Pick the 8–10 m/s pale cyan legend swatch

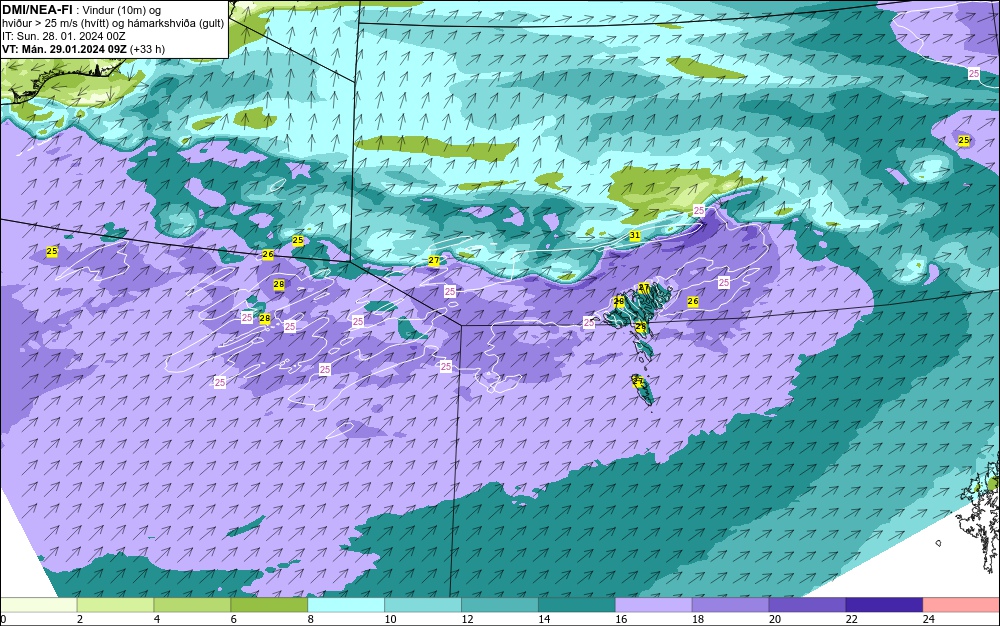tap(346, 604)
